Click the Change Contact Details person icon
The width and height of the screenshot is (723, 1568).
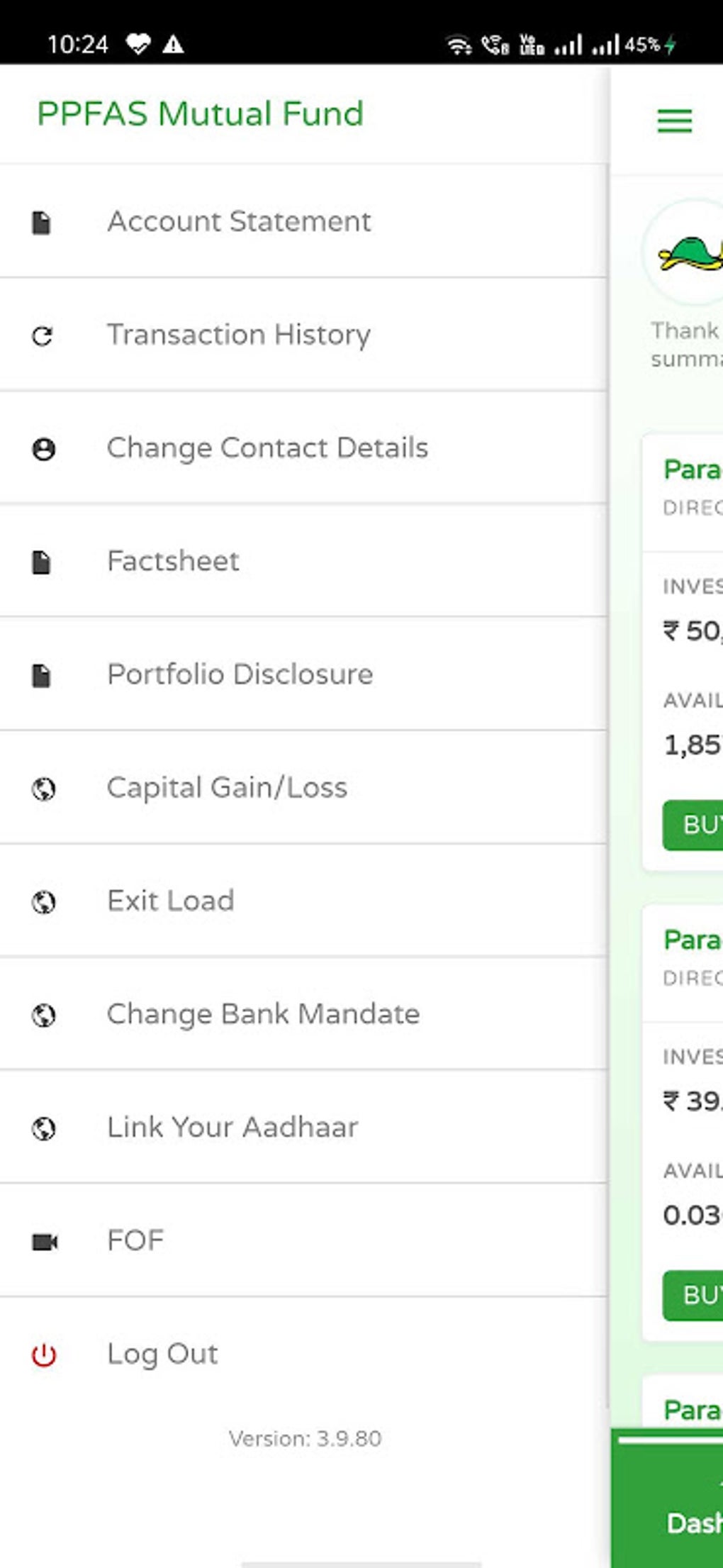click(43, 449)
